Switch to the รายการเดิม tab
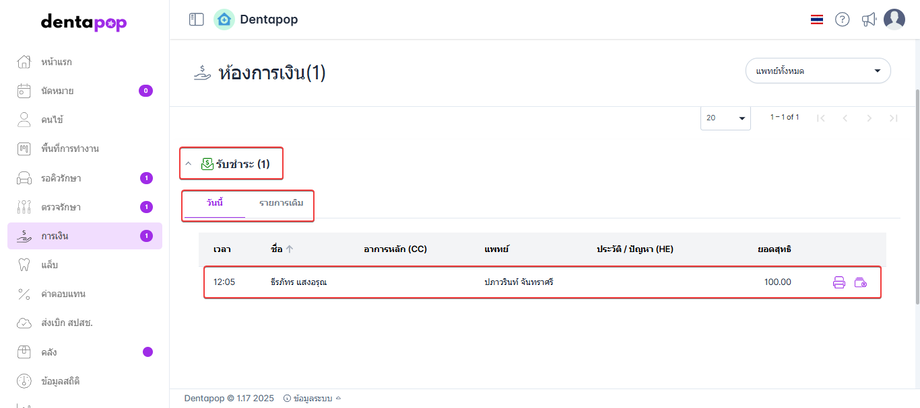This screenshot has height=408, width=920. pyautogui.click(x=281, y=204)
